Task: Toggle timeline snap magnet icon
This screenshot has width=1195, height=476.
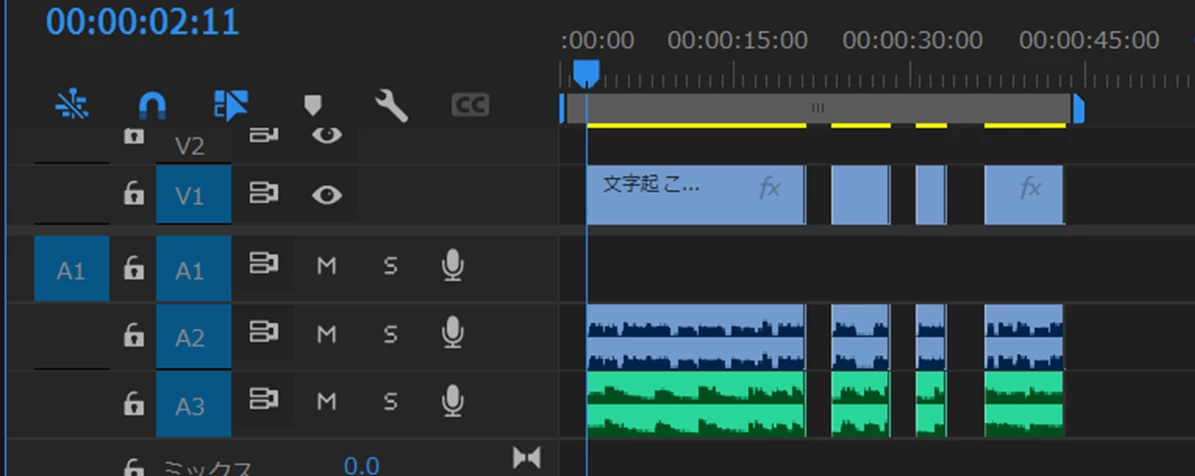Action: 152,105
